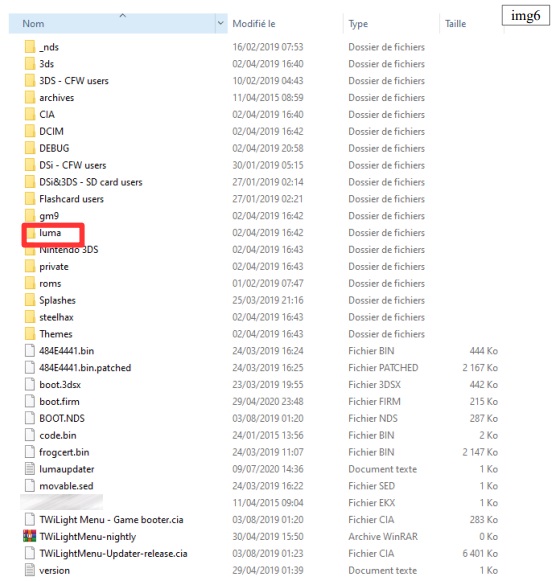The image size is (553, 581).
Task: Select the luma folder icon
Action: (30, 233)
